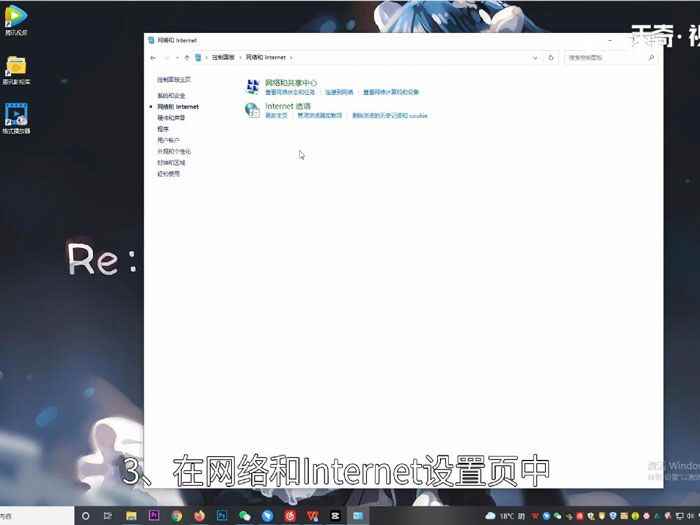The height and width of the screenshot is (525, 700).
Task: Go back using the Back arrow
Action: (x=153, y=58)
